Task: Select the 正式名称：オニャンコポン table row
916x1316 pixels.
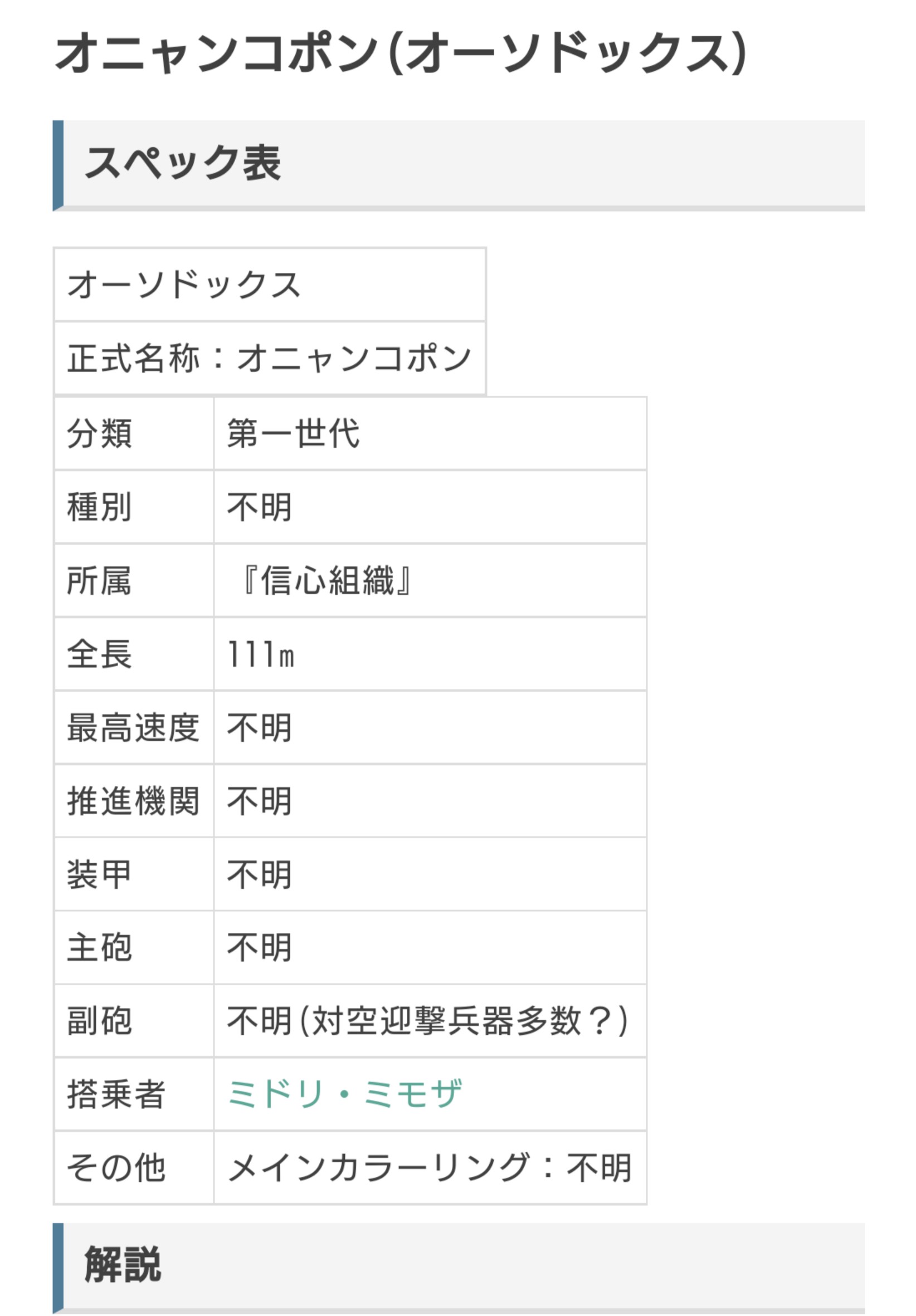Action: click(270, 358)
